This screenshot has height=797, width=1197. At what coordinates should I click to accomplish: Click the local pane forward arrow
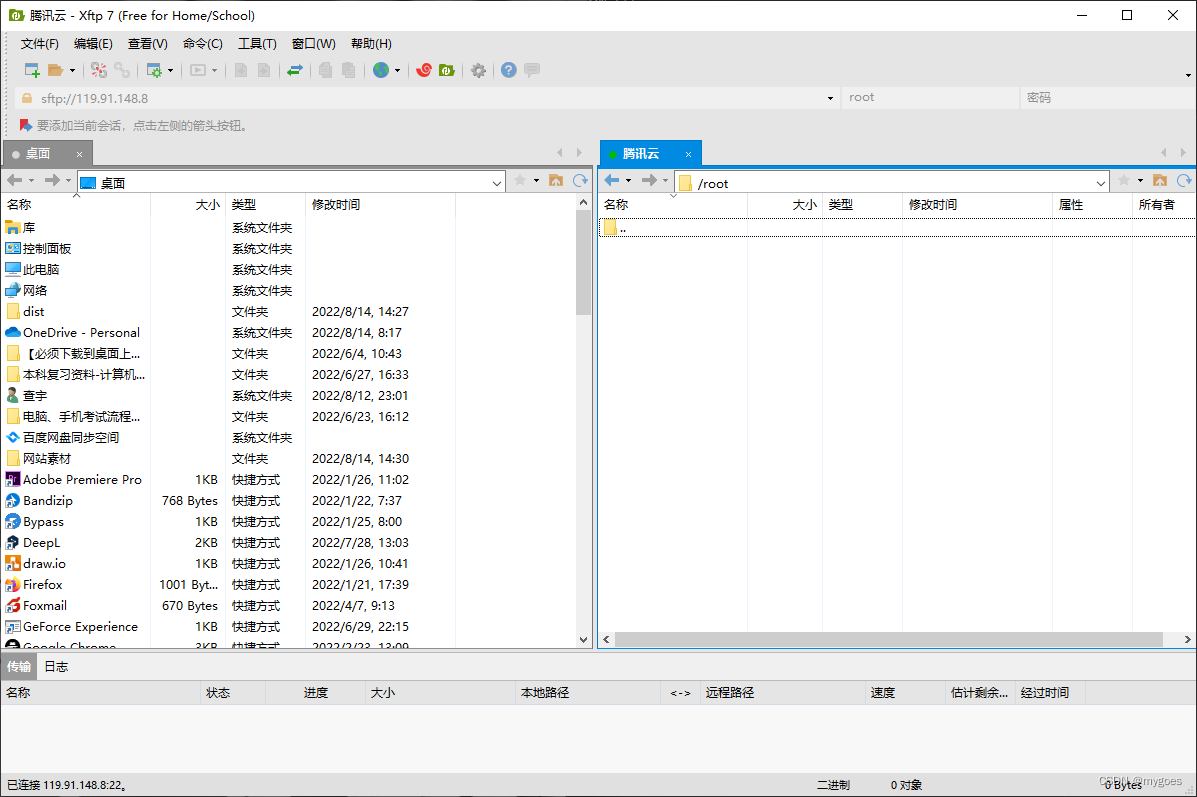pos(52,180)
